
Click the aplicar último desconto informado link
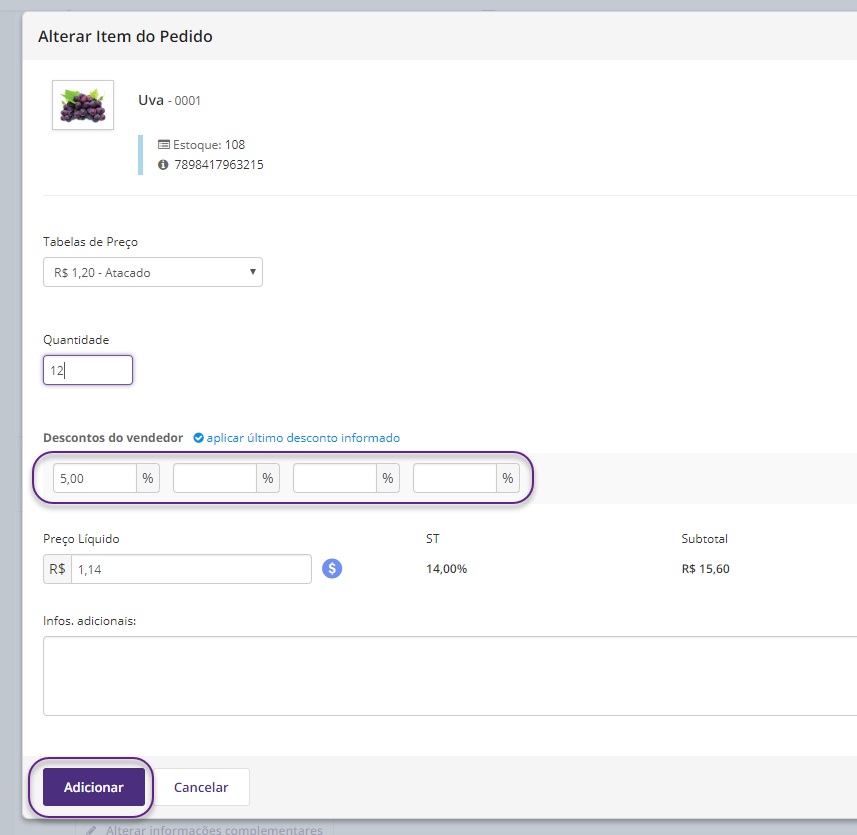click(303, 438)
